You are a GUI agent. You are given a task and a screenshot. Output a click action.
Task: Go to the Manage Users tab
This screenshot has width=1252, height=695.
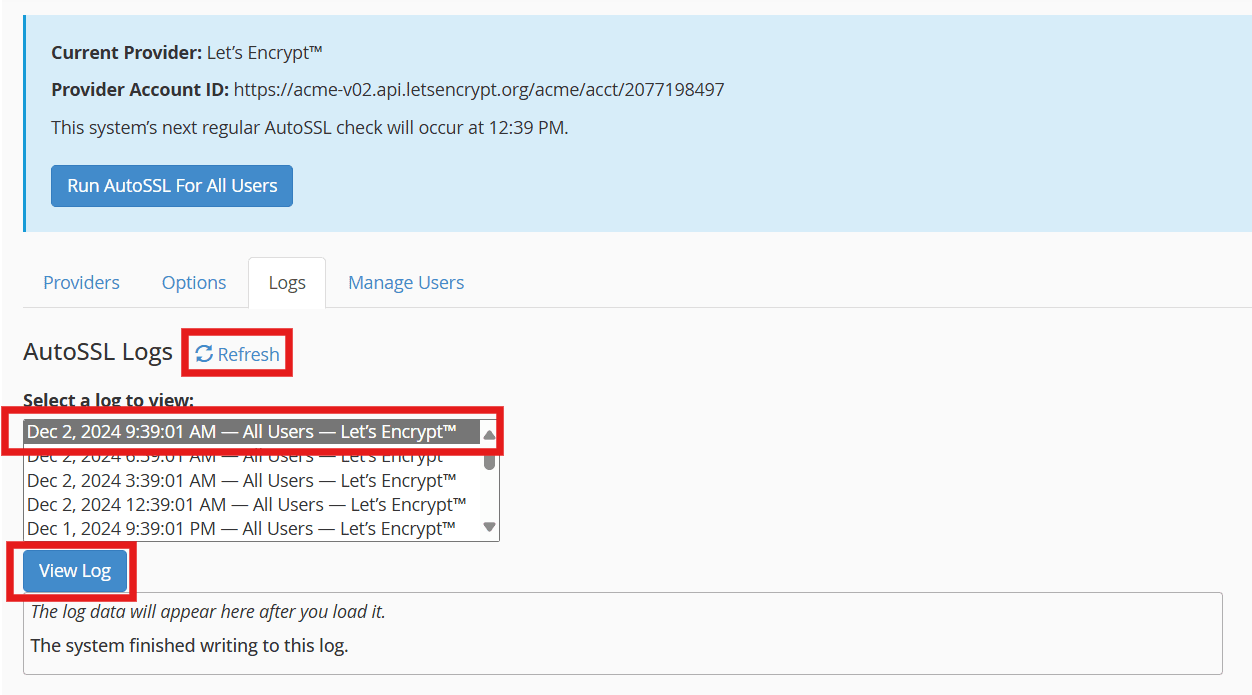(x=406, y=283)
